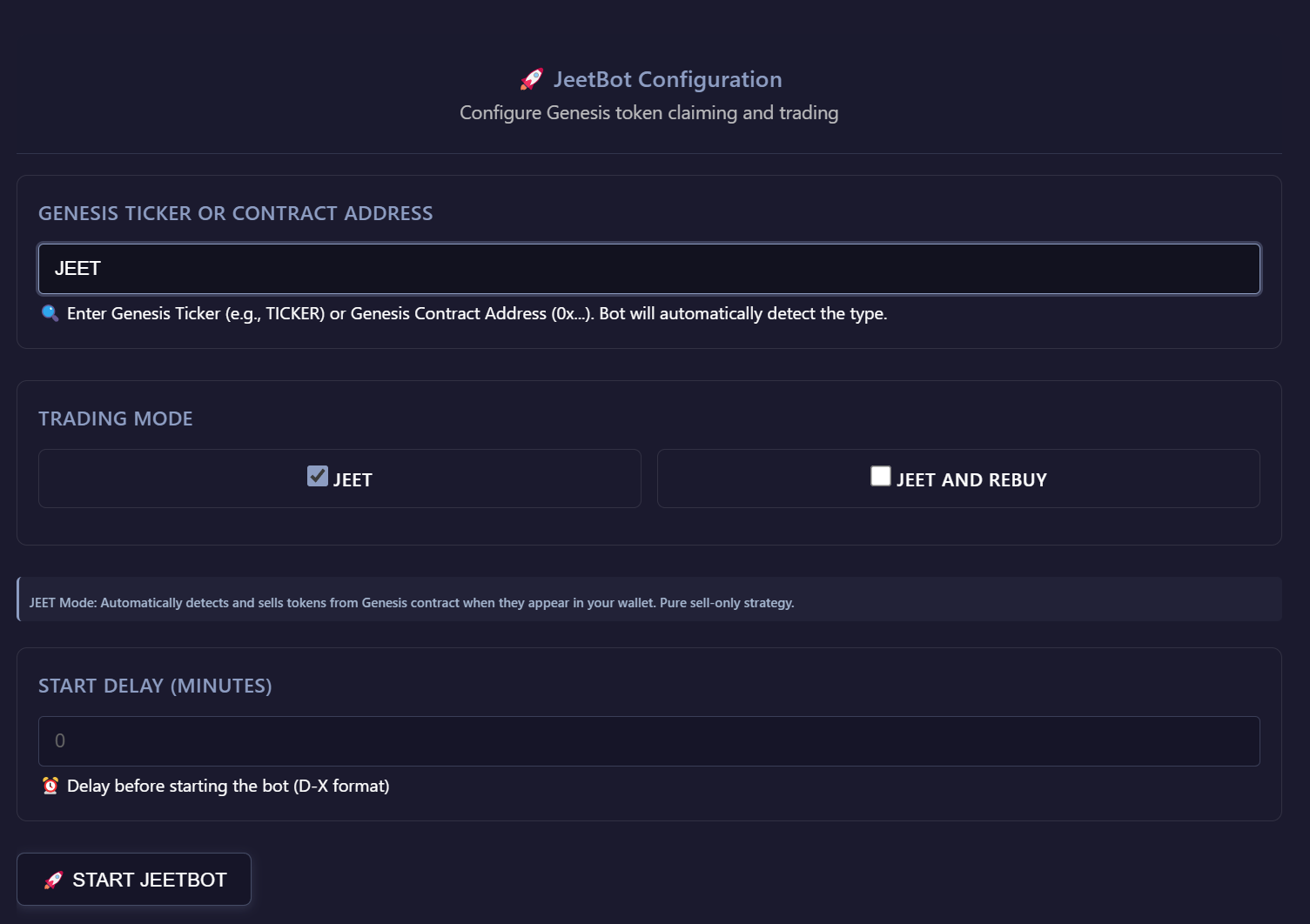Click the alarm clock icon by delay hint
The image size is (1310, 924).
tap(50, 786)
